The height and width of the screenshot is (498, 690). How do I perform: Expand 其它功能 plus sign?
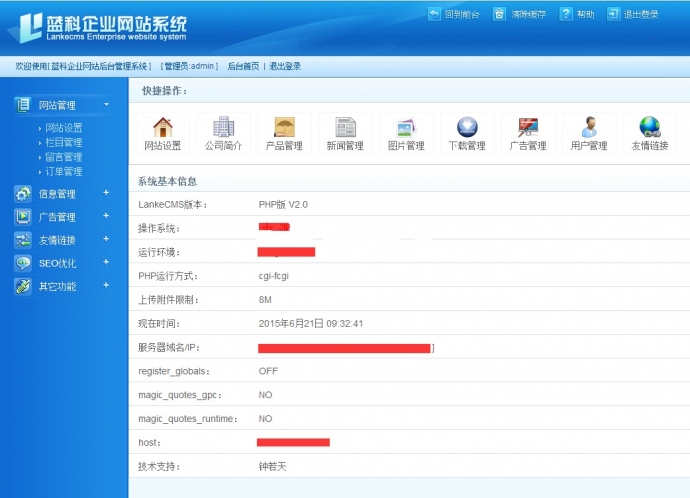(x=106, y=285)
